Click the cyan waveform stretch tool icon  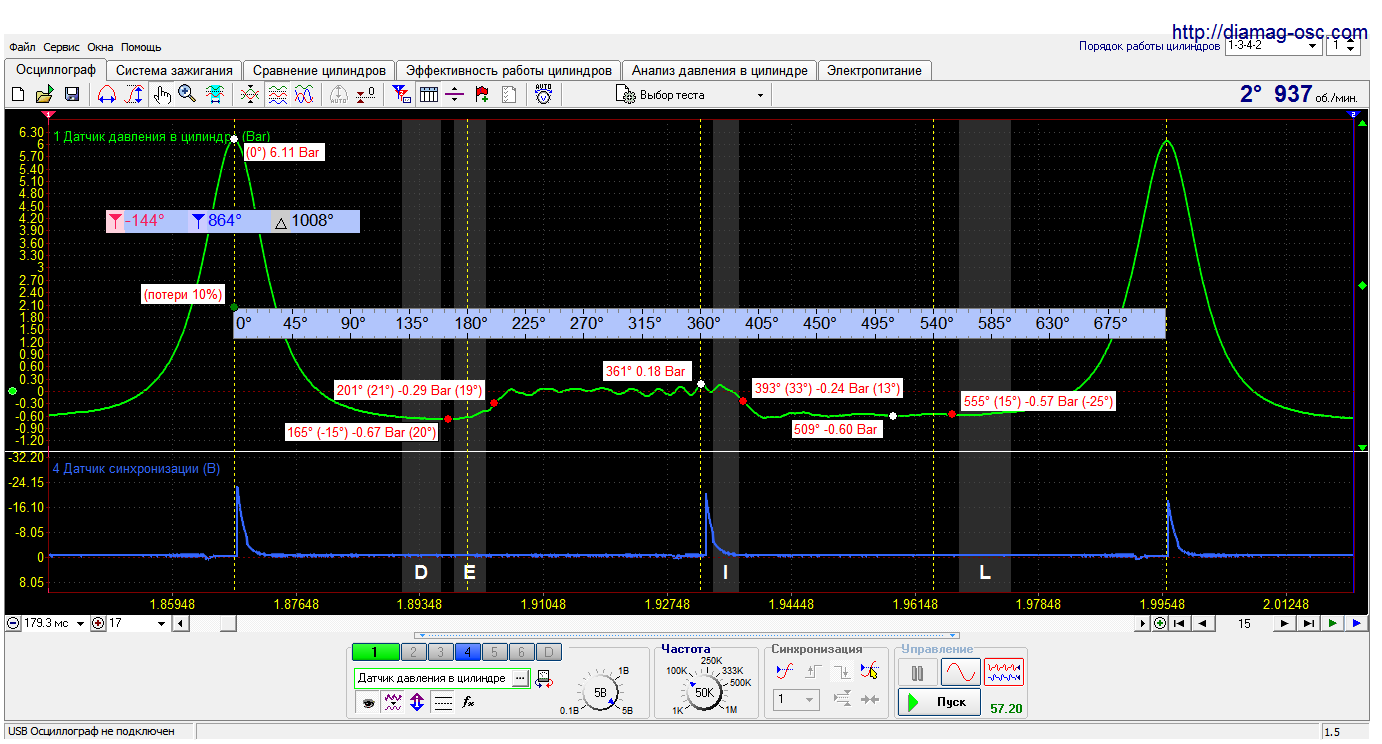point(215,94)
